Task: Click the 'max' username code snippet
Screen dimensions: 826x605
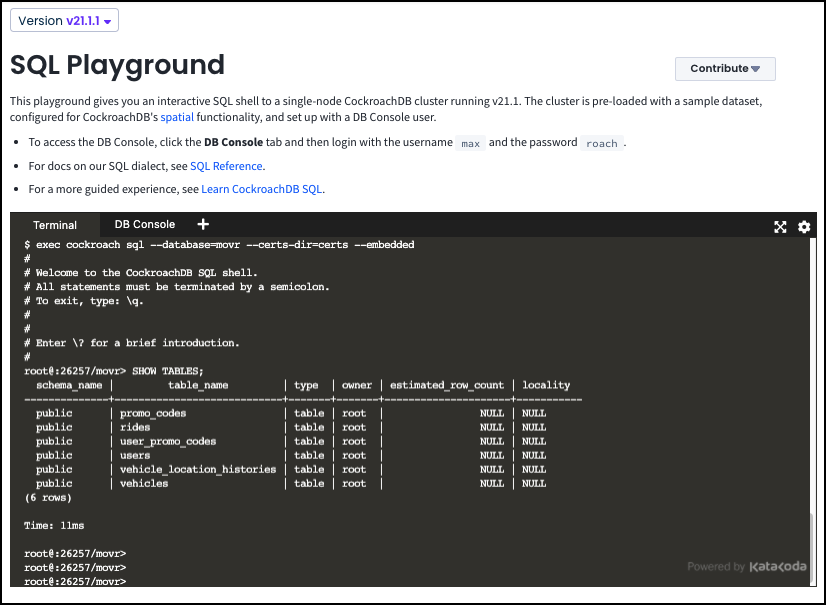Action: click(470, 143)
